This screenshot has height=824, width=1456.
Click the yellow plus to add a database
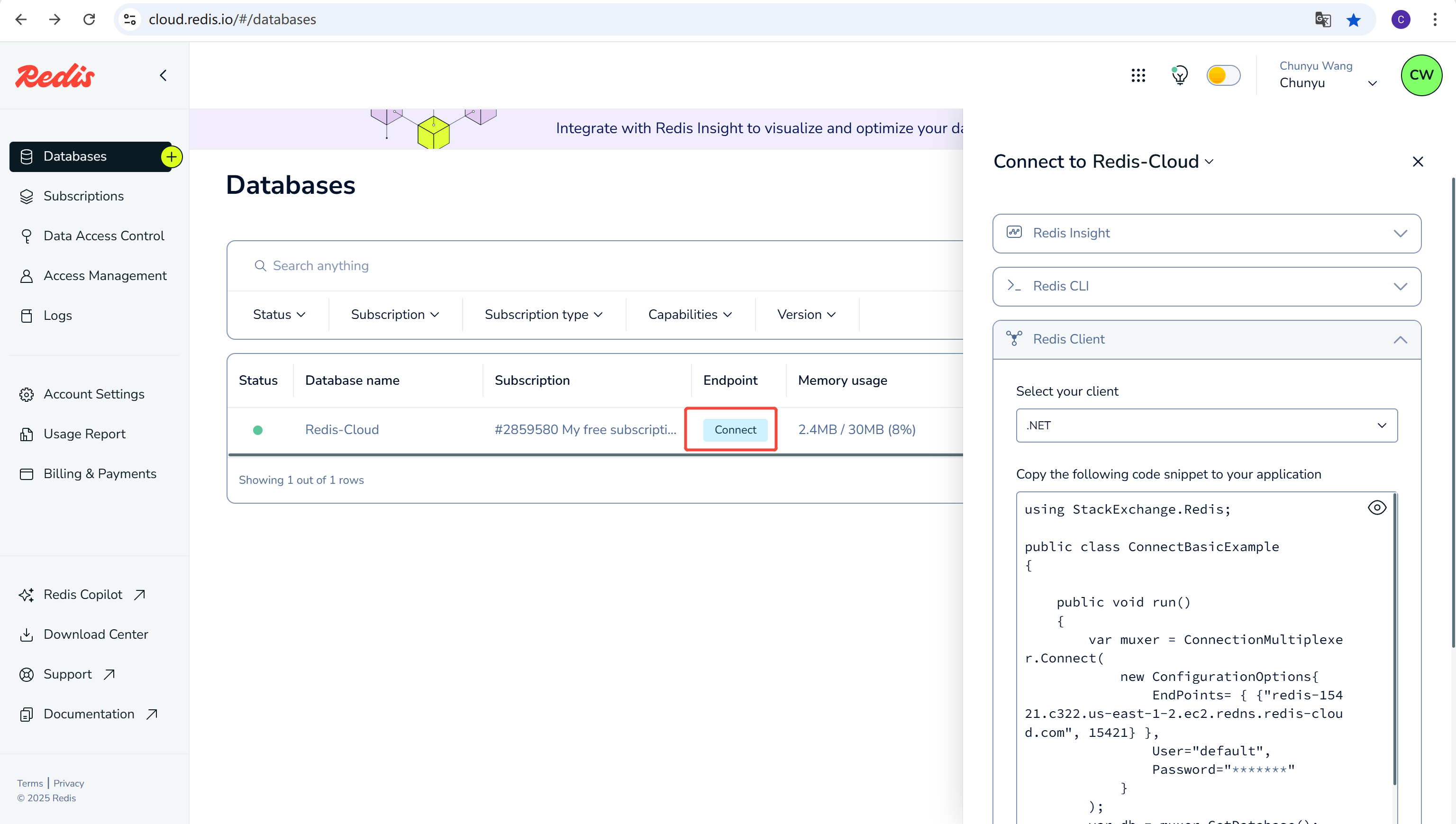click(172, 157)
